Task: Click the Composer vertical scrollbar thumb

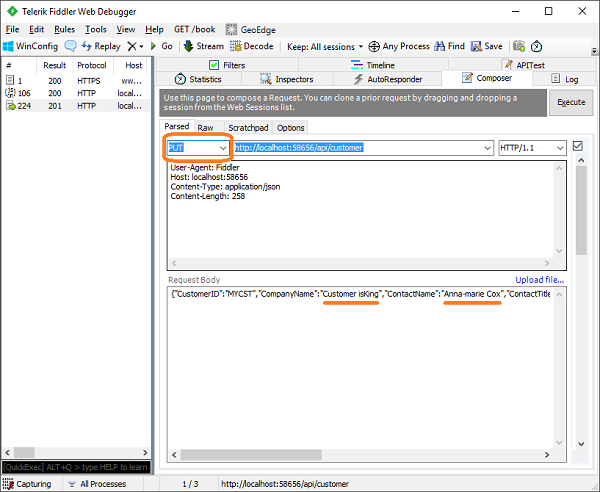Action: tap(581, 210)
